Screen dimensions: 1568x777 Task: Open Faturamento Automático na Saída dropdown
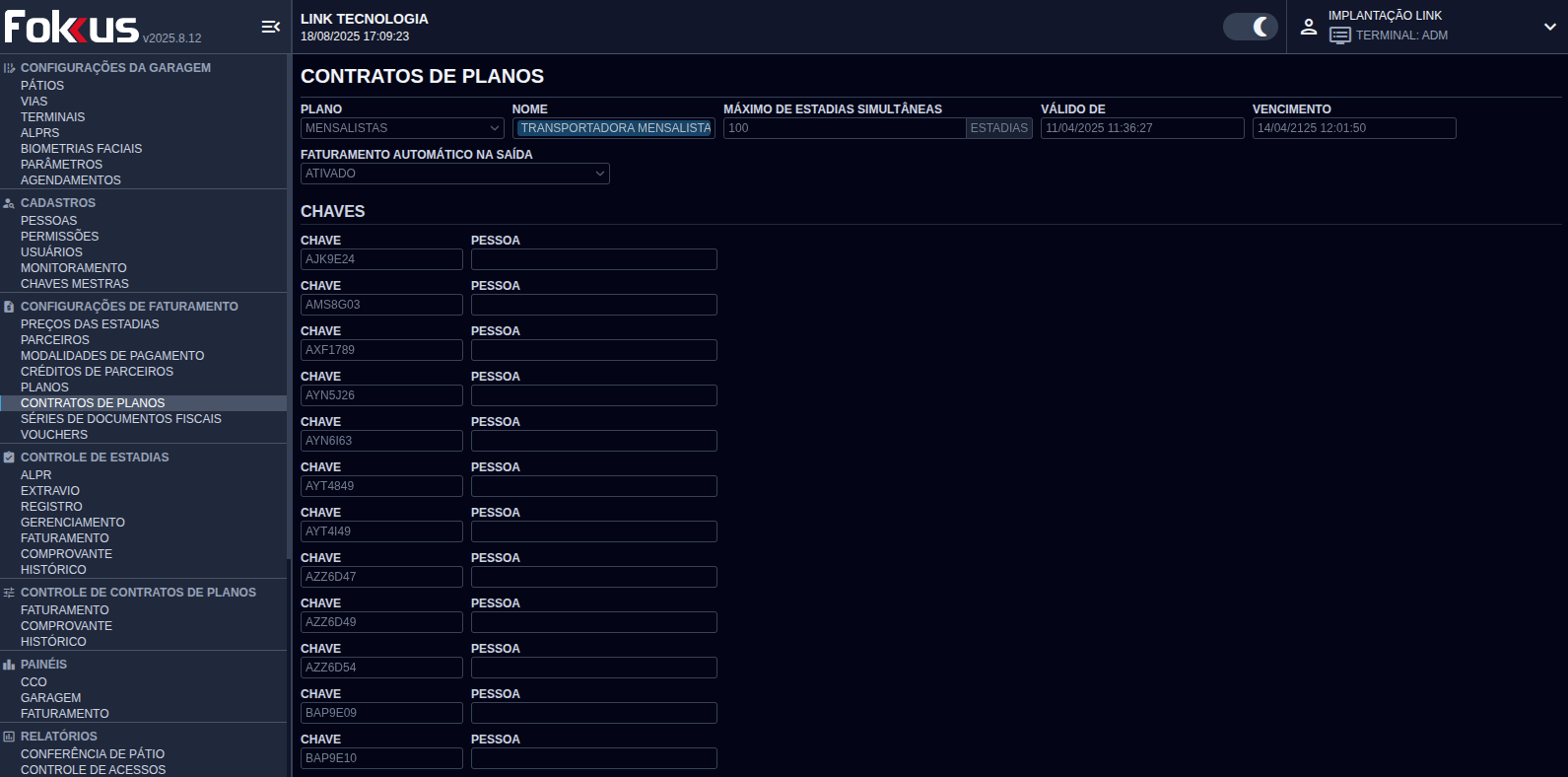pos(454,174)
